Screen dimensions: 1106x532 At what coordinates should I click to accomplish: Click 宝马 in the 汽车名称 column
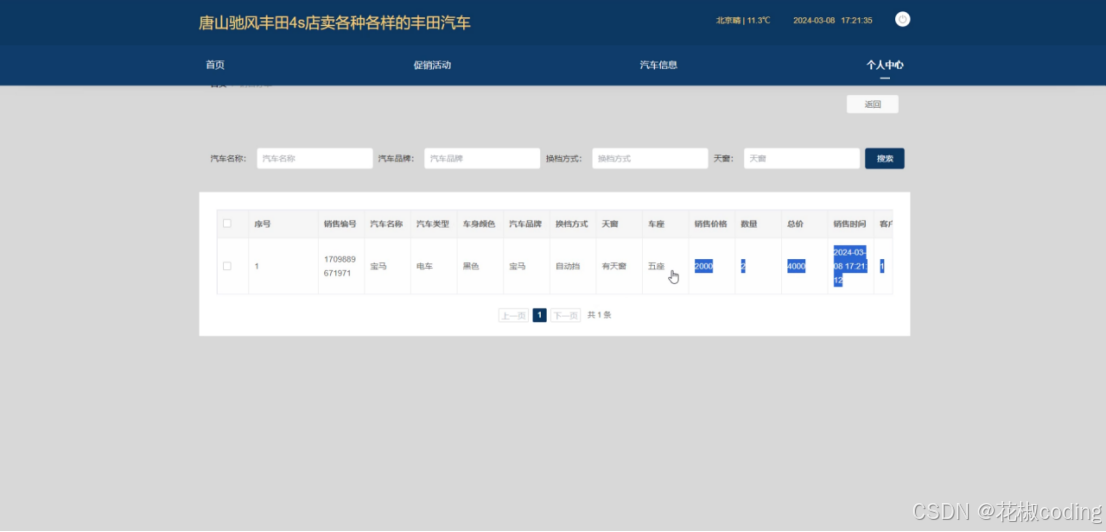click(x=379, y=267)
